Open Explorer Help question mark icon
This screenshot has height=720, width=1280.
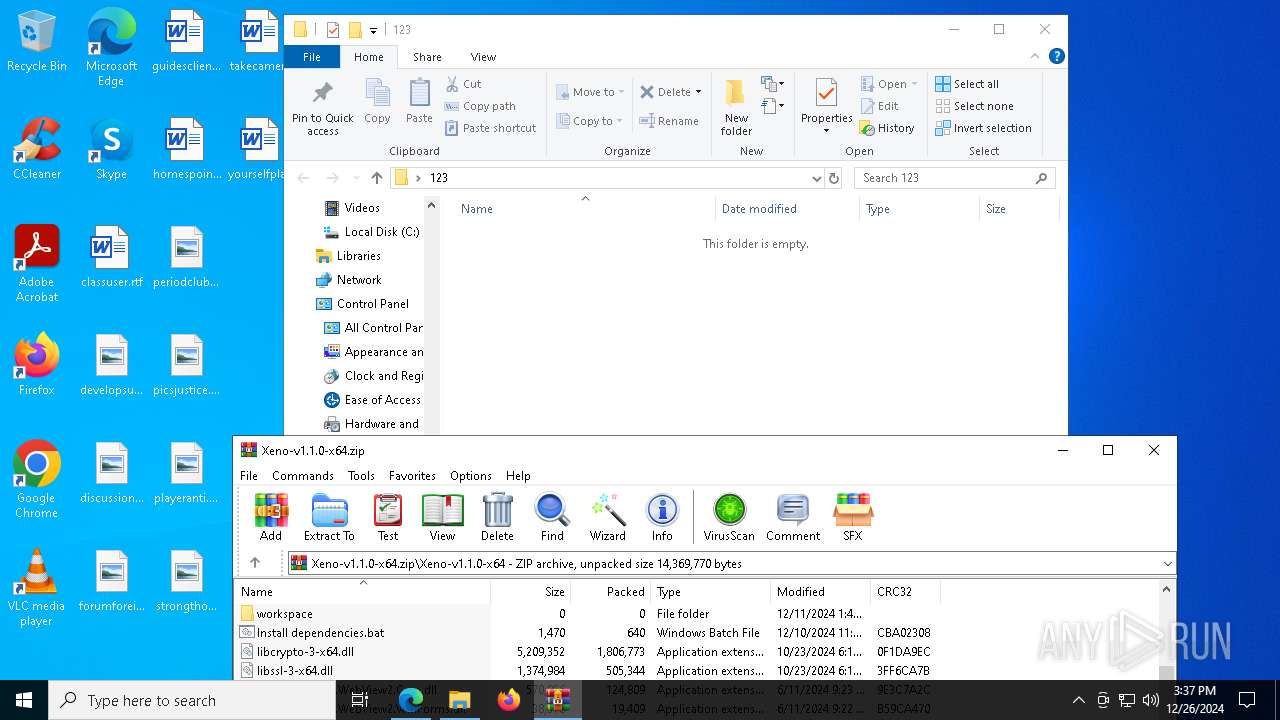[1056, 57]
